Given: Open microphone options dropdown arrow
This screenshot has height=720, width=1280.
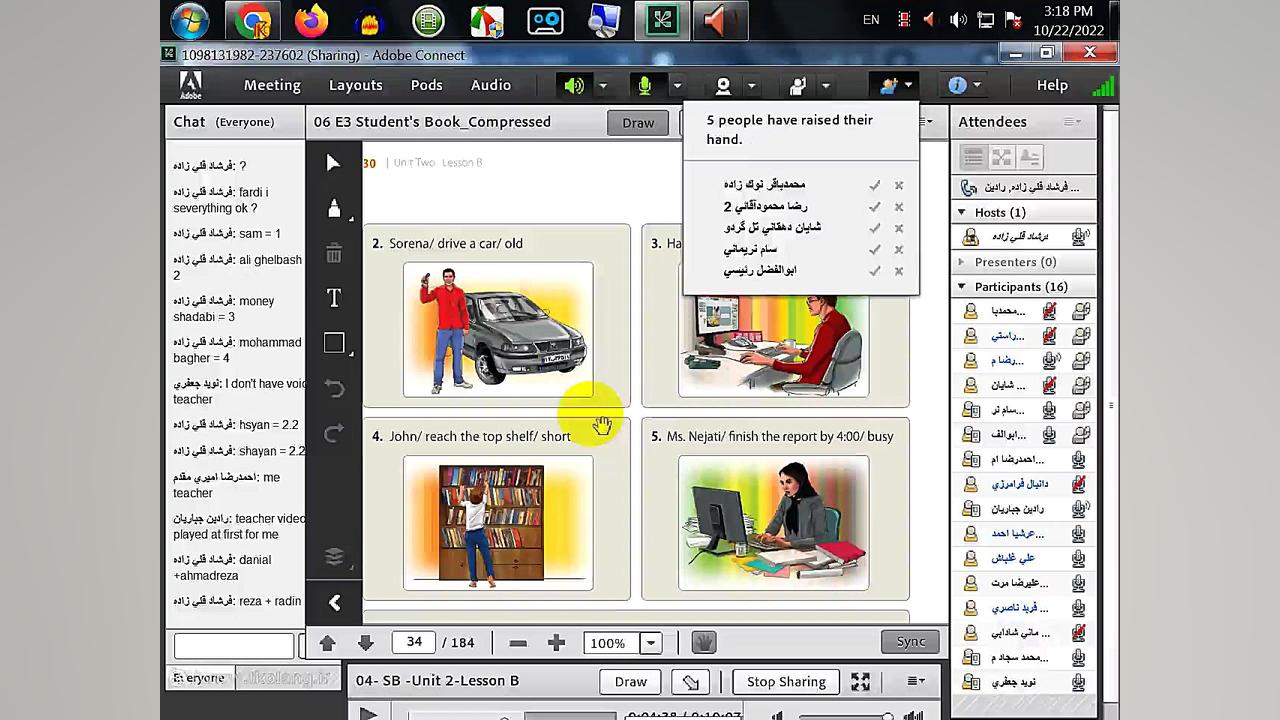Looking at the screenshot, I should pos(677,86).
